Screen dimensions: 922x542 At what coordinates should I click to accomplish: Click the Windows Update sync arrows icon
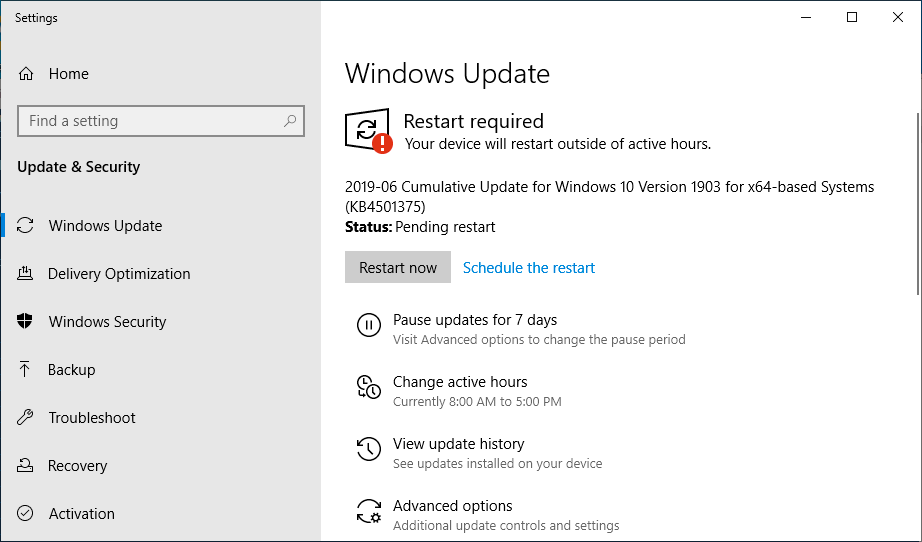pos(25,225)
